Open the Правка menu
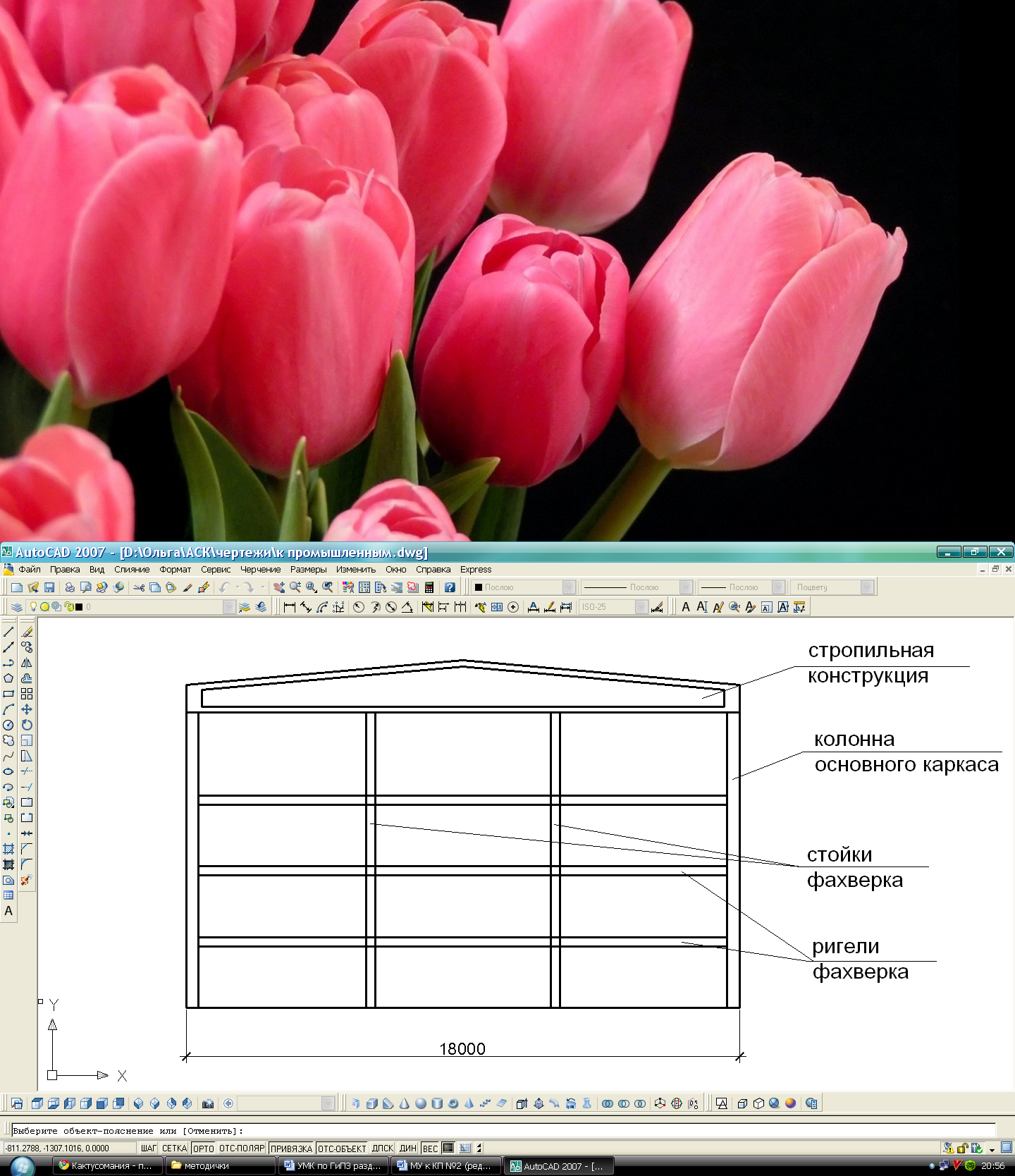 (x=65, y=570)
